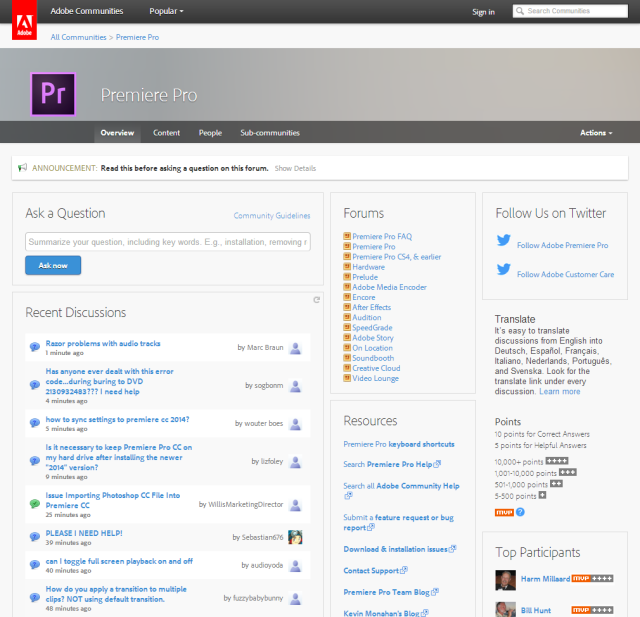The height and width of the screenshot is (617, 640).
Task: Open 'How do you apply a transition' thread
Action: (x=116, y=594)
